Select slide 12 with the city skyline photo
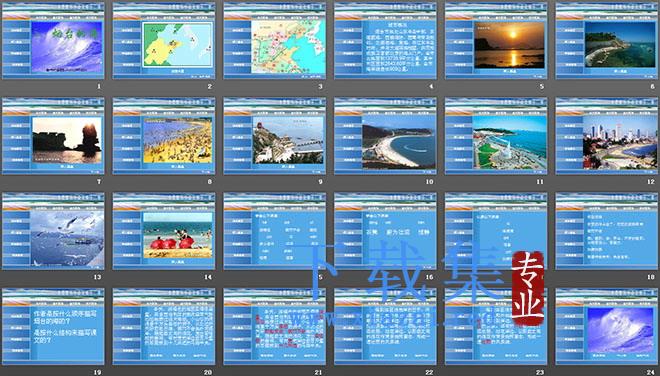 pyautogui.click(x=607, y=136)
